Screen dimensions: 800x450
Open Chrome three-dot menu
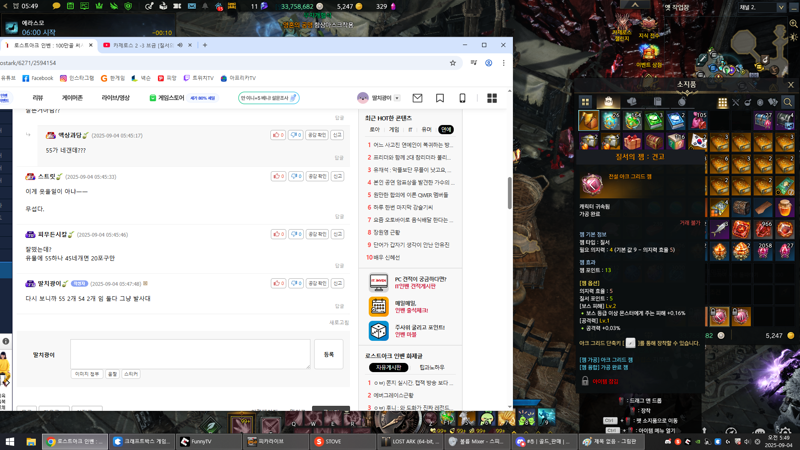(x=504, y=63)
